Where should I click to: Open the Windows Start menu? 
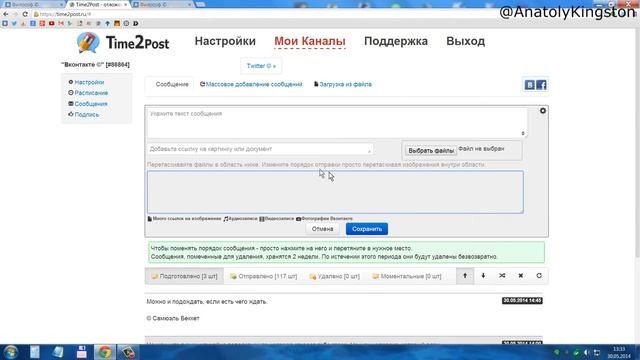(x=11, y=352)
